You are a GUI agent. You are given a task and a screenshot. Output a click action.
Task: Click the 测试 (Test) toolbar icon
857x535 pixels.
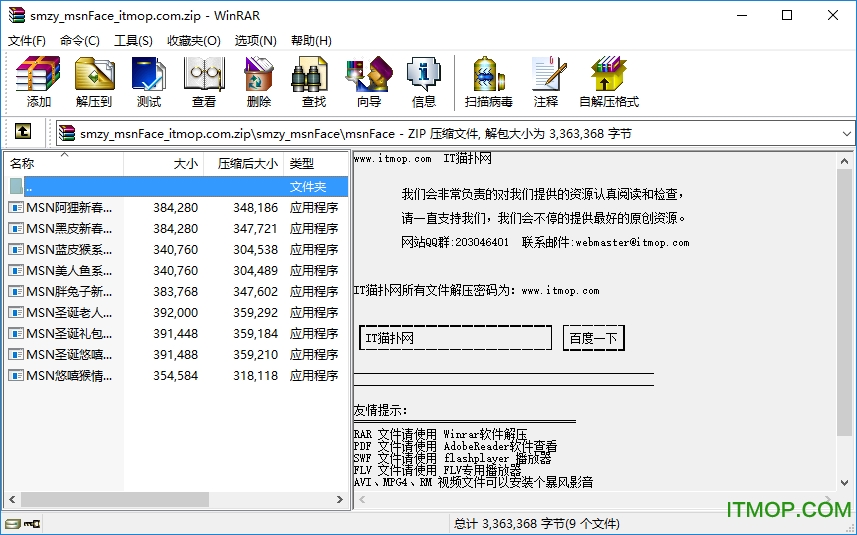[x=149, y=74]
